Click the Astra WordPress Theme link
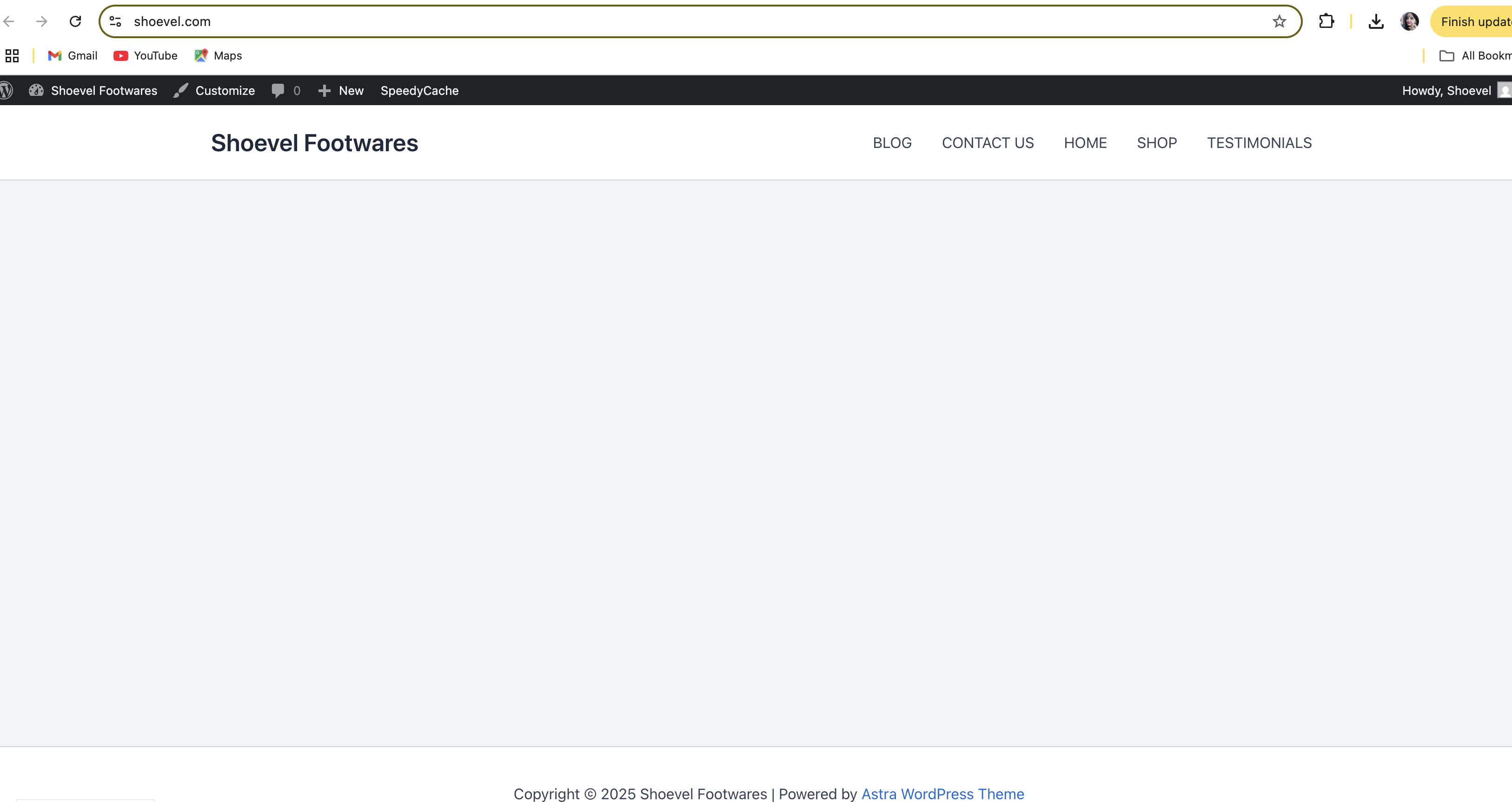 tap(942, 794)
